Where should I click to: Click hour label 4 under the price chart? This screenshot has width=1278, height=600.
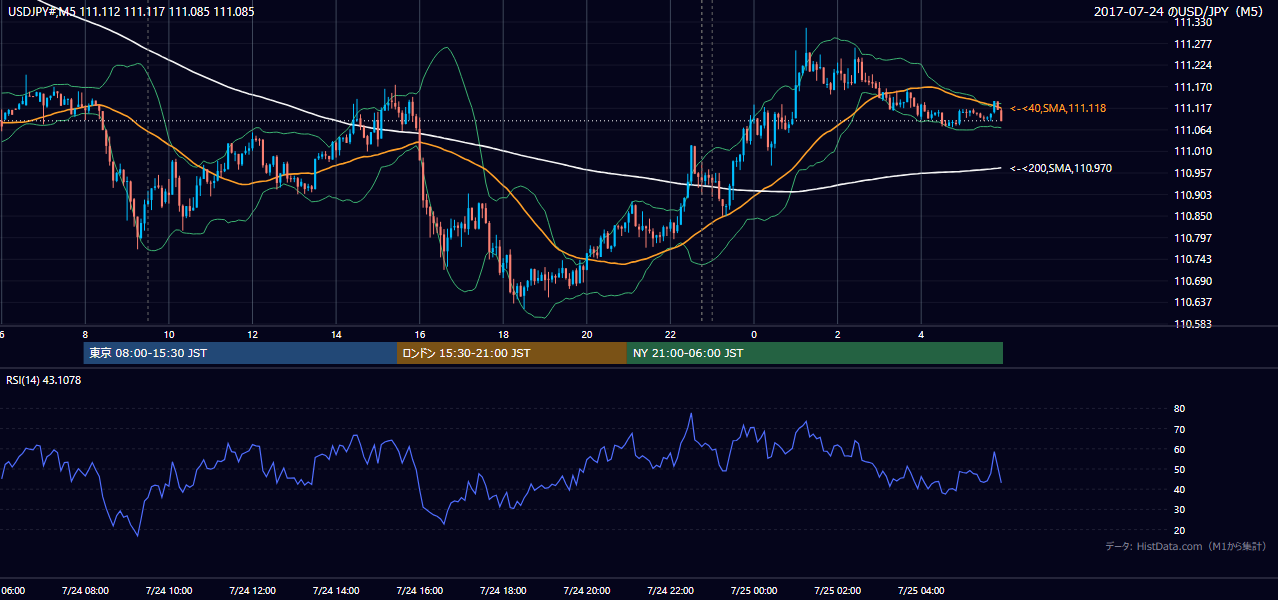(x=921, y=334)
